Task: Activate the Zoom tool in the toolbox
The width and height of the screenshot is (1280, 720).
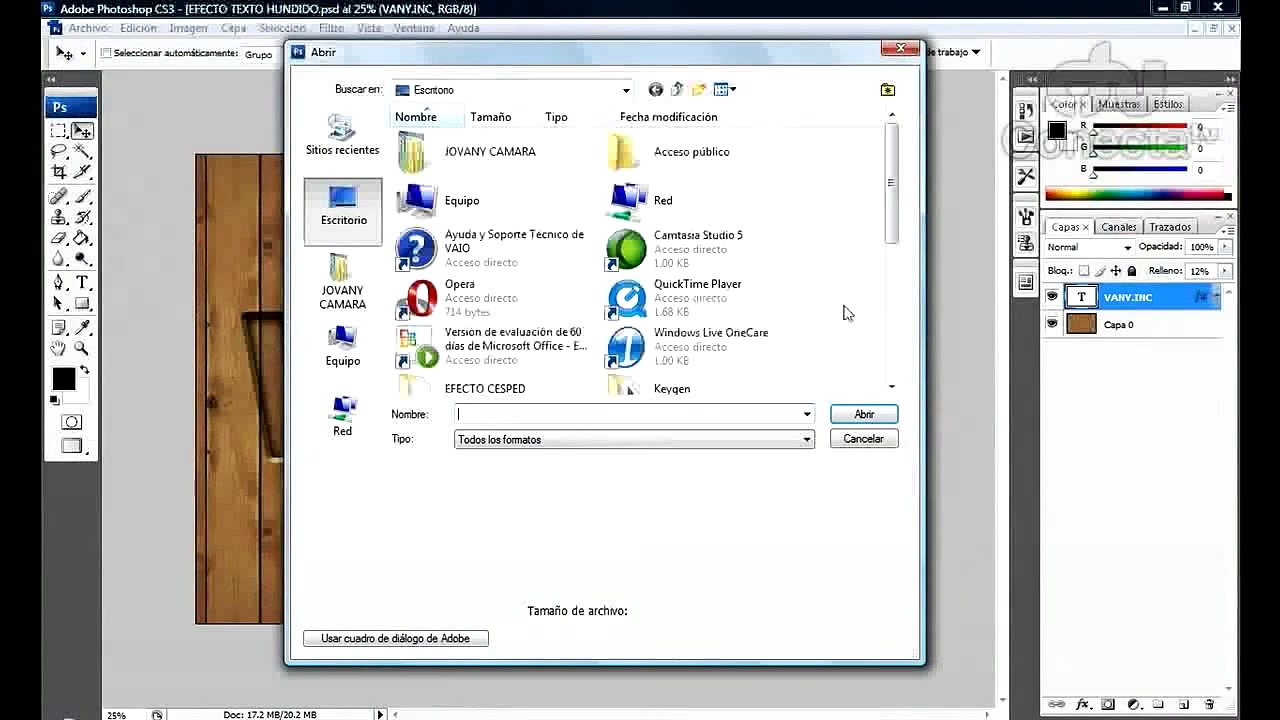Action: click(x=82, y=348)
